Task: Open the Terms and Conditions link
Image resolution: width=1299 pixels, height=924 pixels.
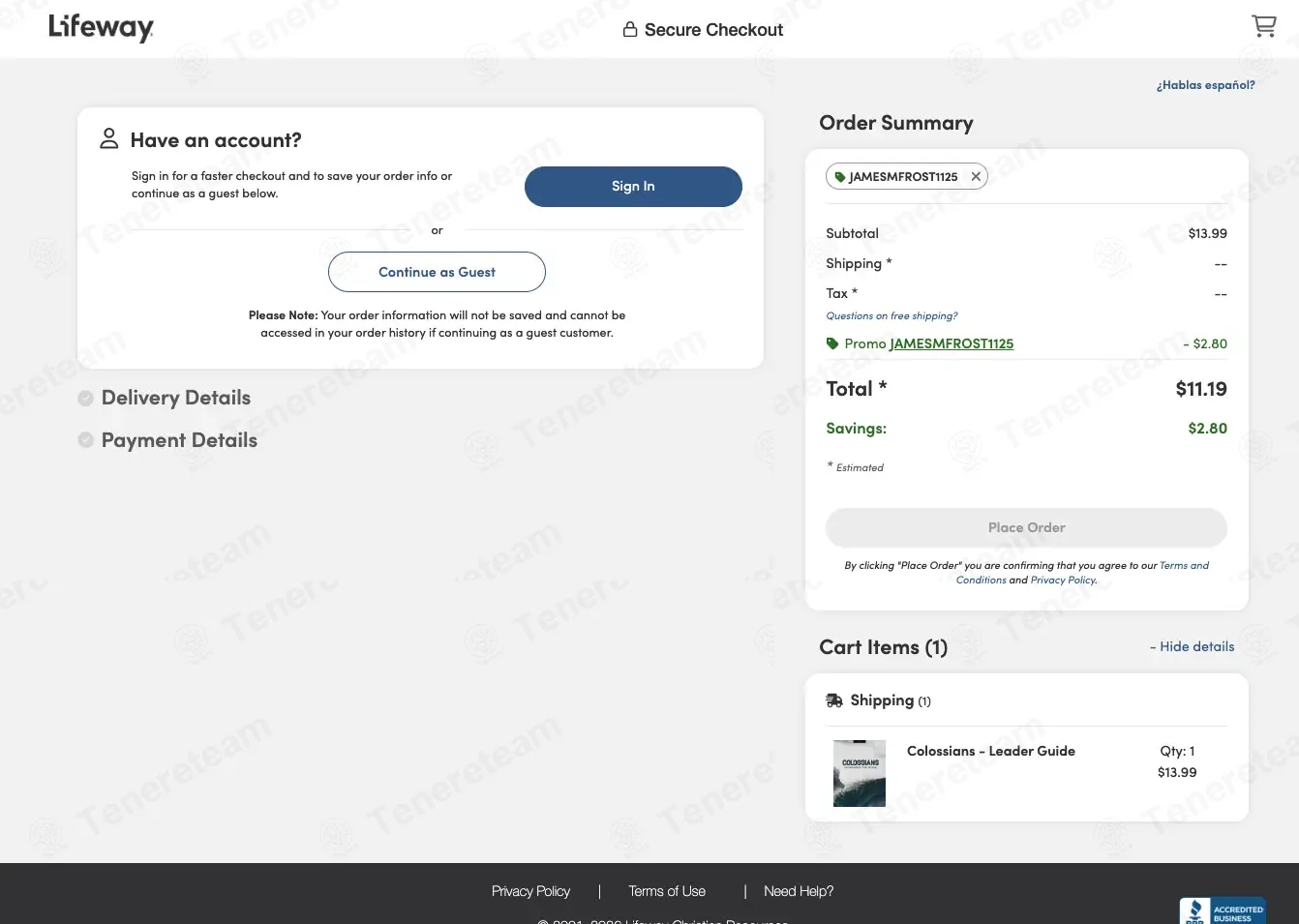Action: pos(1082,573)
